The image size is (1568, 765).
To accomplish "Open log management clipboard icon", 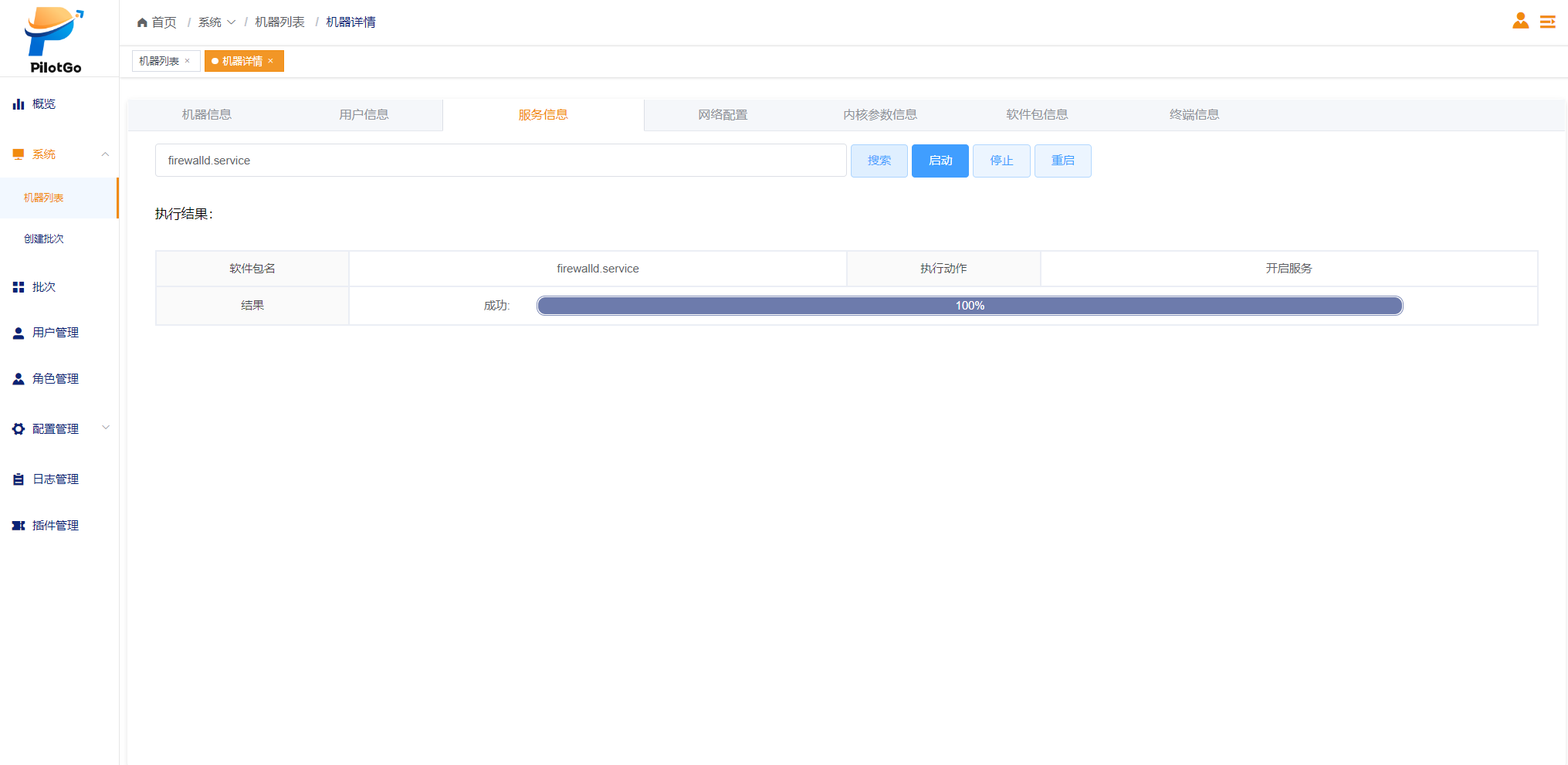I will (19, 479).
